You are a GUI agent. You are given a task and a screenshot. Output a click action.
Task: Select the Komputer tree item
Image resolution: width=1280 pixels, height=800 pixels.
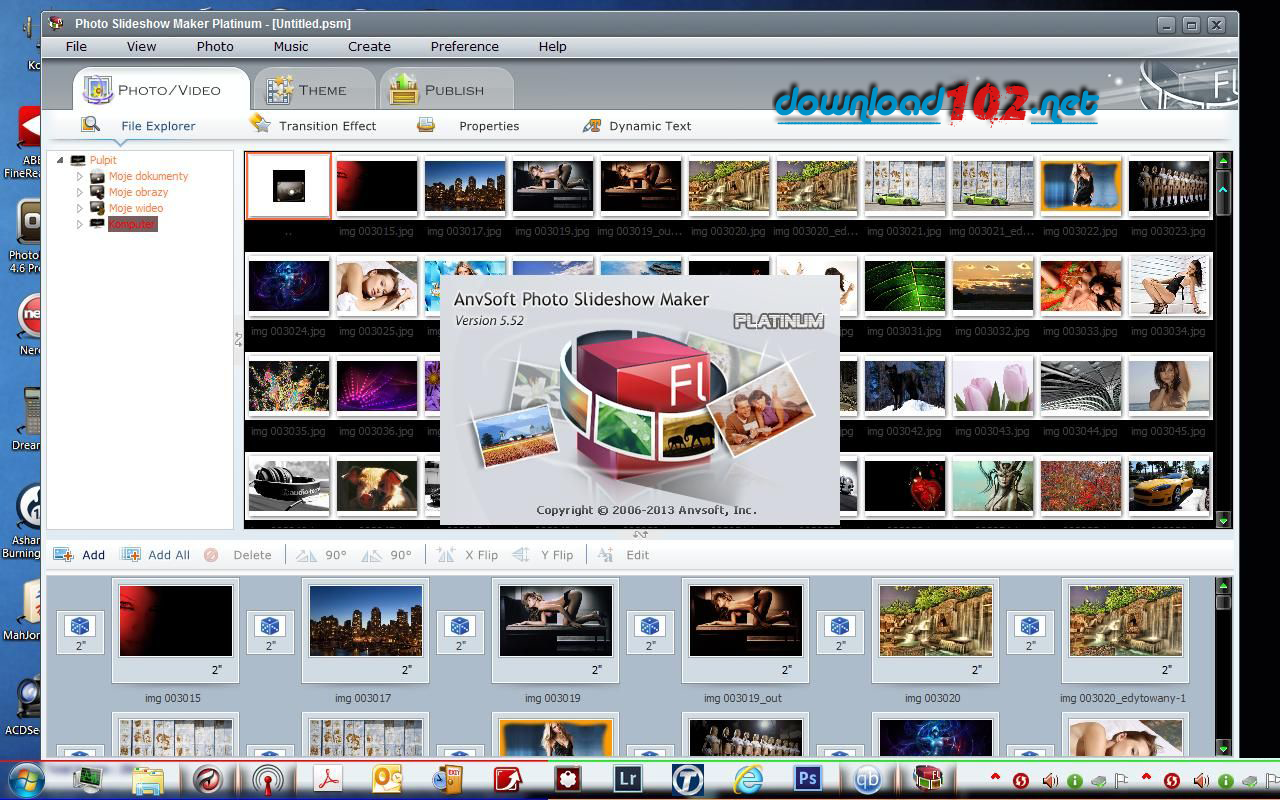(x=132, y=224)
